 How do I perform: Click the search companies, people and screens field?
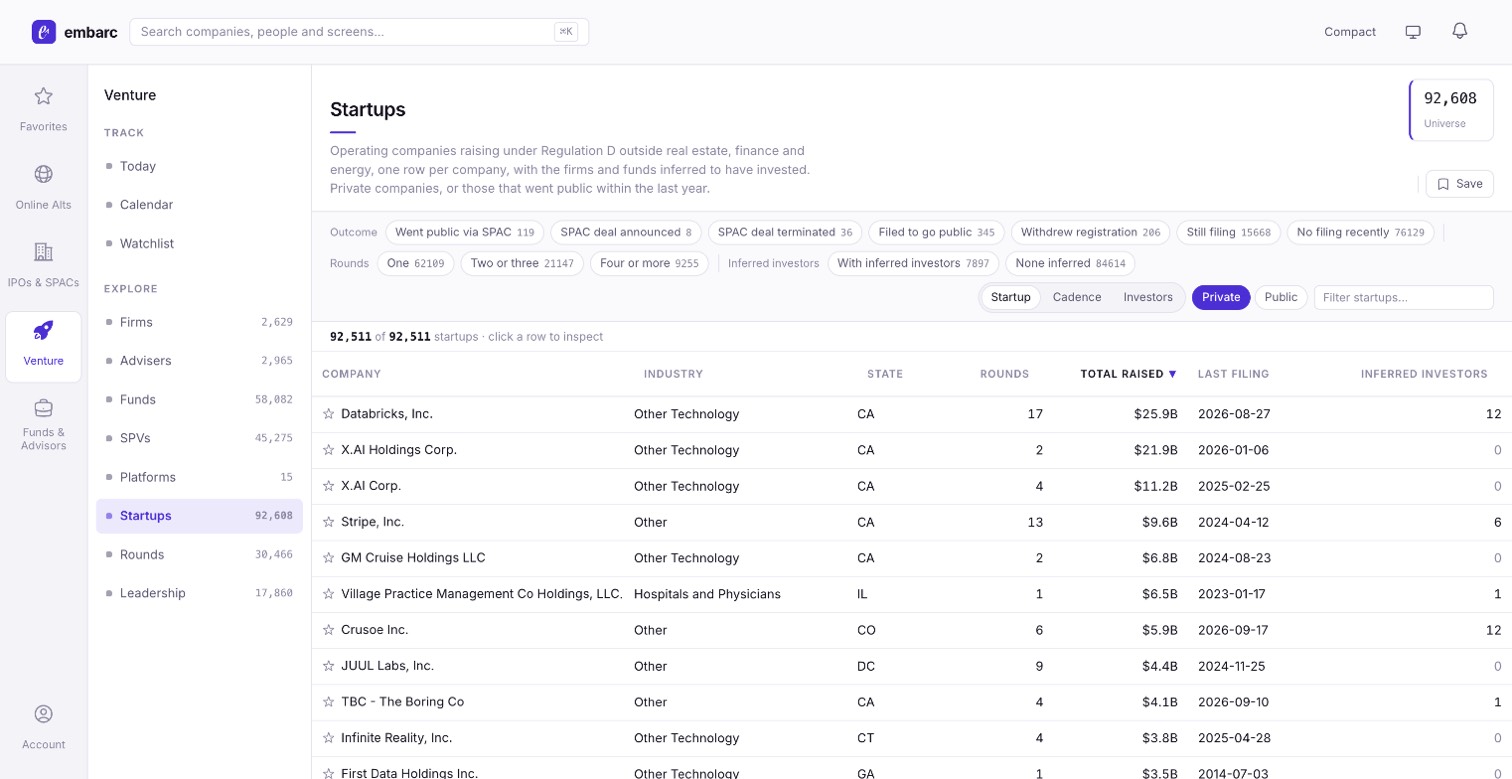pos(359,32)
